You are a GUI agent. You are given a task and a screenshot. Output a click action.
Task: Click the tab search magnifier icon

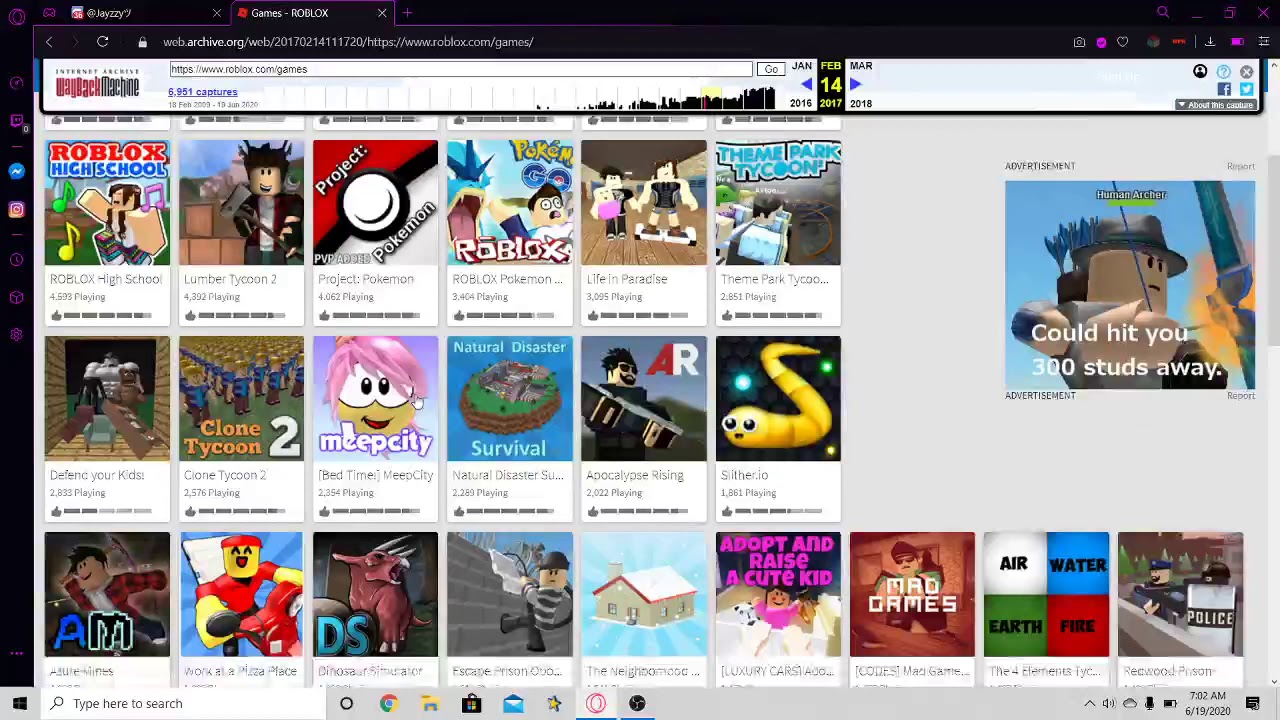coord(1163,13)
